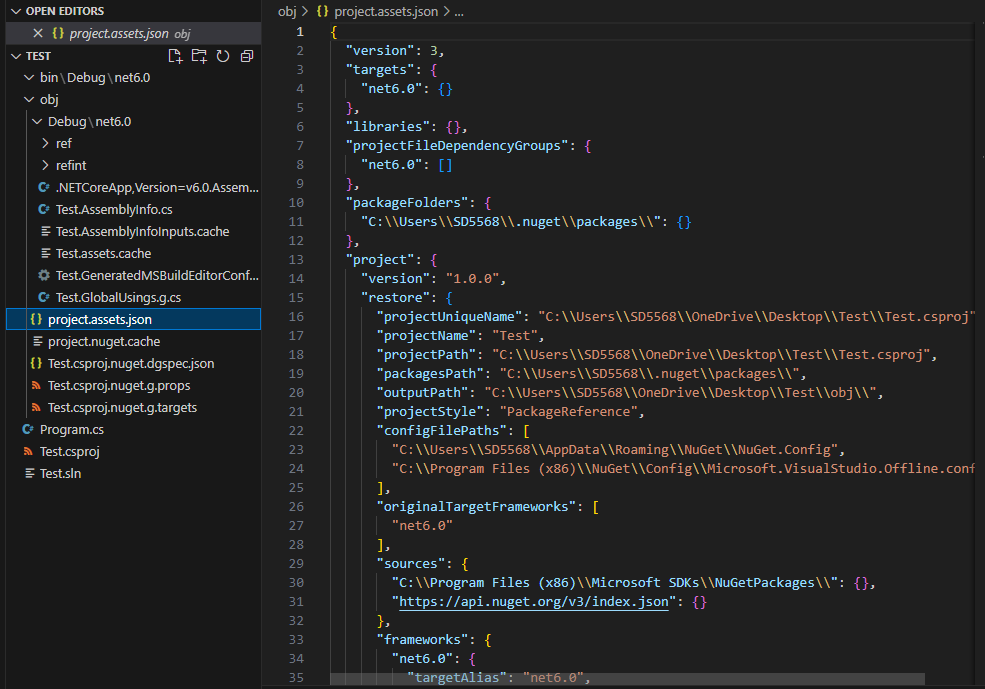Open Test.assets.cache file

point(133,253)
